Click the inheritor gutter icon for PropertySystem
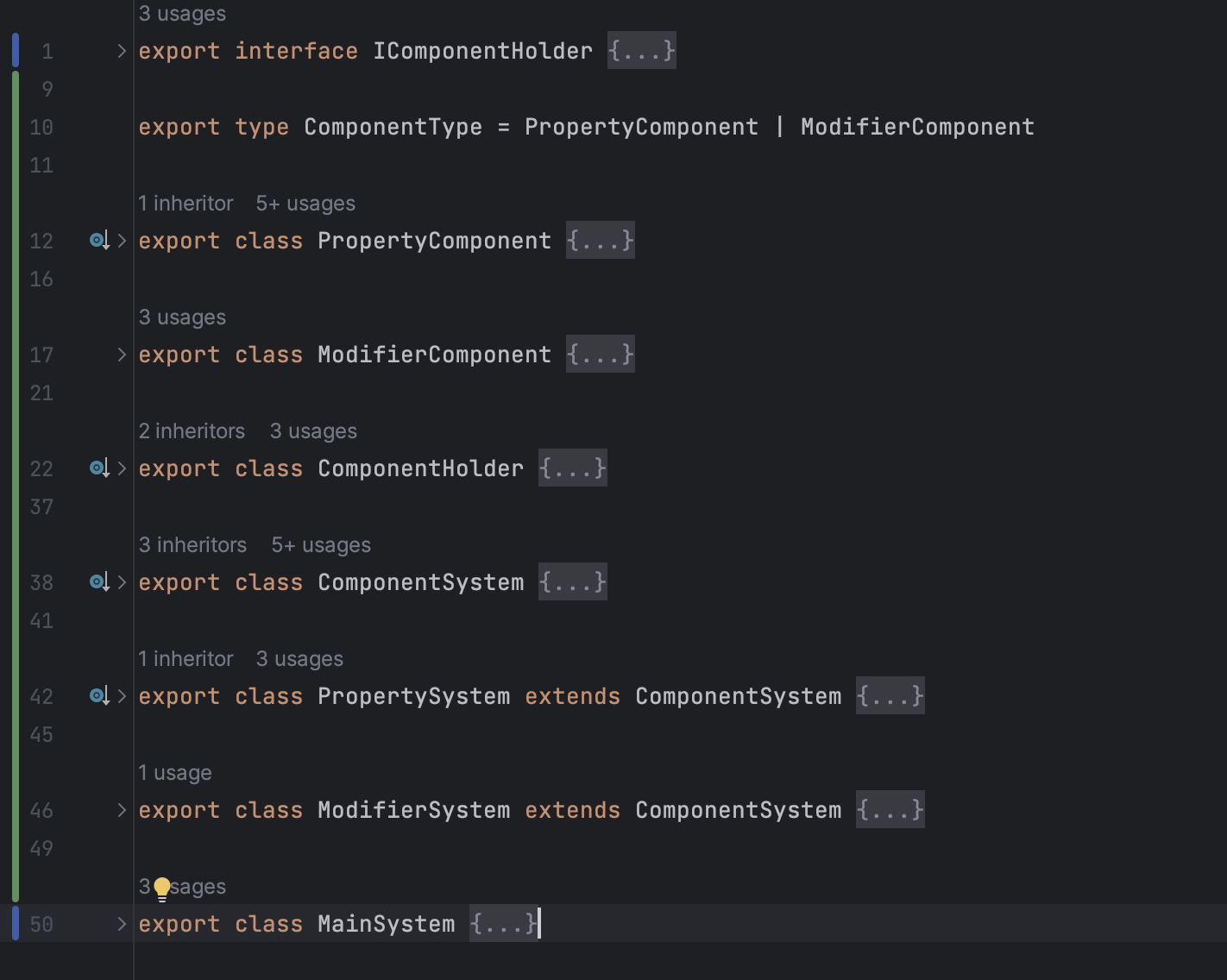This screenshot has width=1227, height=980. pos(99,696)
